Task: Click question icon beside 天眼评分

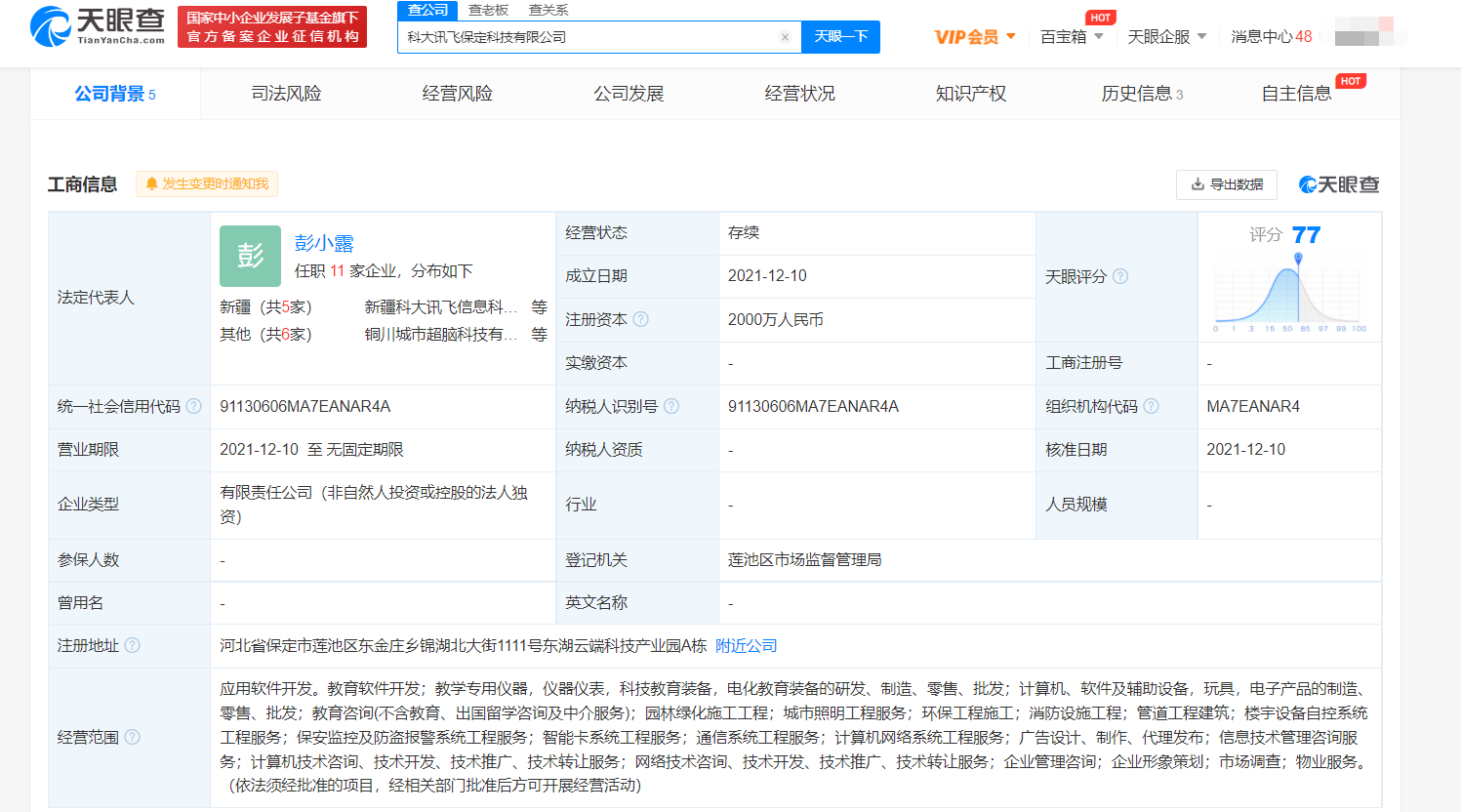Action: 1120,276
